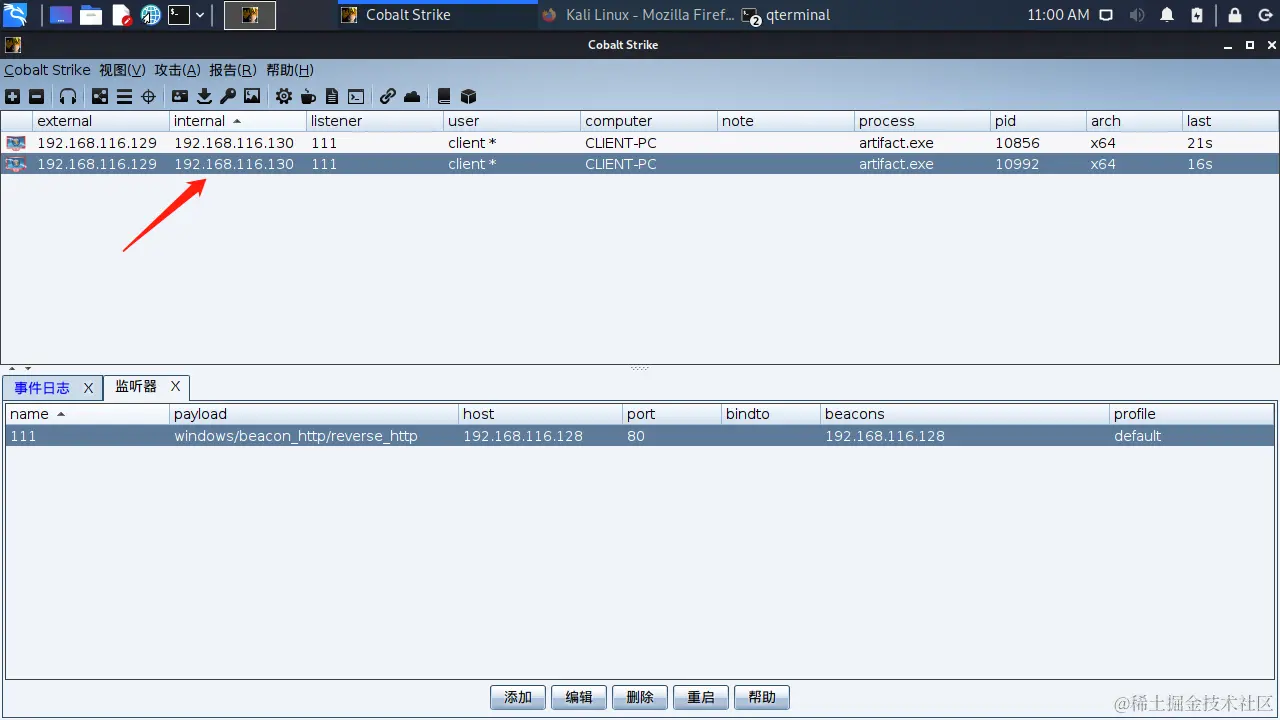Open the 报告(R) menu
1280x720 pixels.
233,70
